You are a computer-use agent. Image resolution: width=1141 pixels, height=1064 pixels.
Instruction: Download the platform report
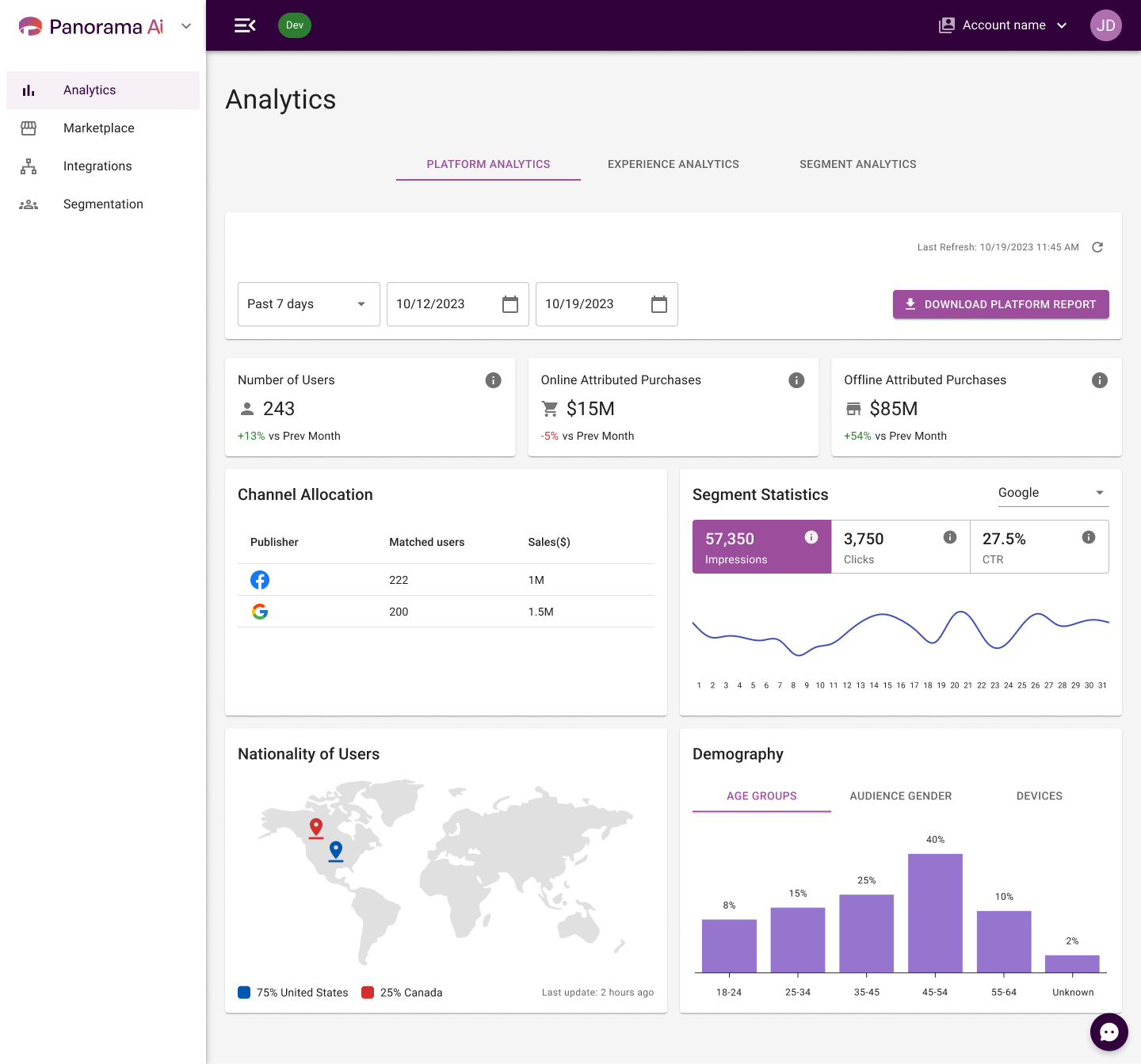(1001, 304)
